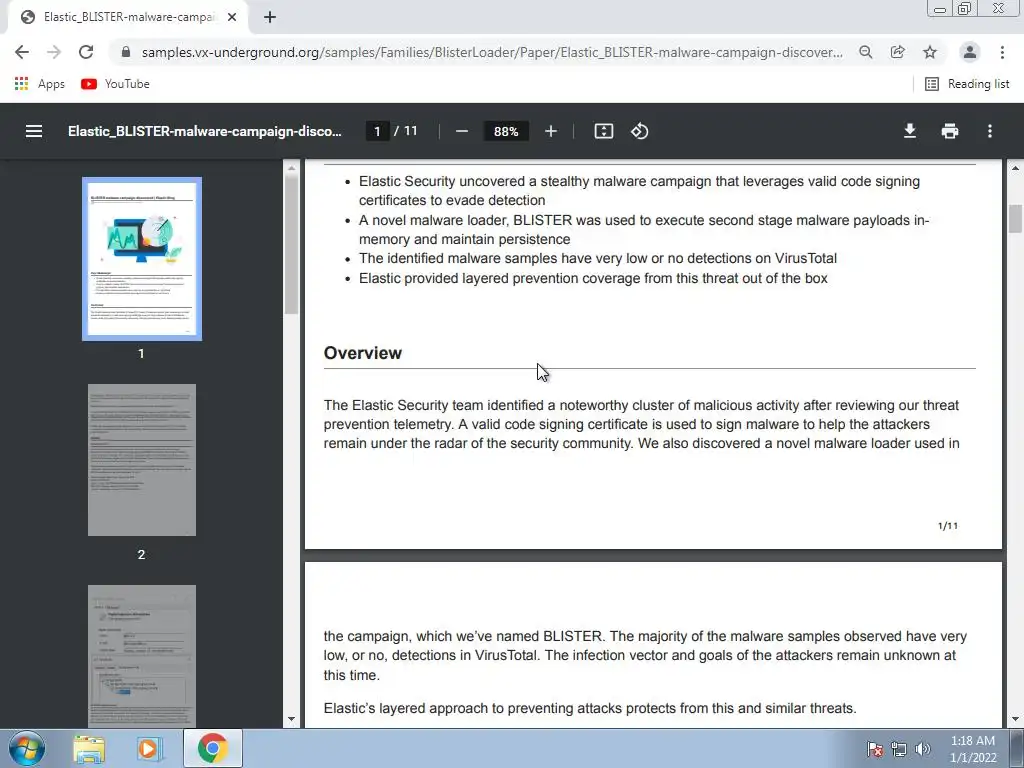Fit the PDF to page
Image resolution: width=1024 pixels, height=768 pixels.
603,131
